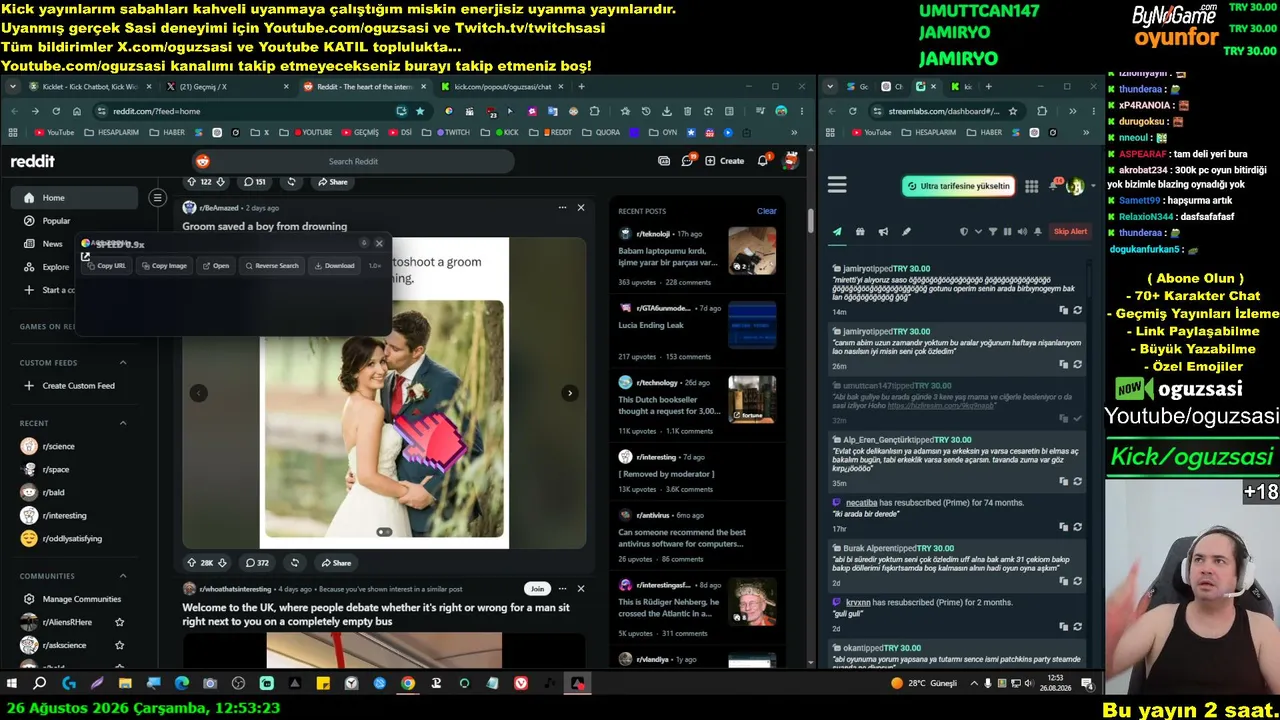Image resolution: width=1280 pixels, height=720 pixels.
Task: Open r/oddlysatisfying from Recent list
Action: click(x=72, y=539)
